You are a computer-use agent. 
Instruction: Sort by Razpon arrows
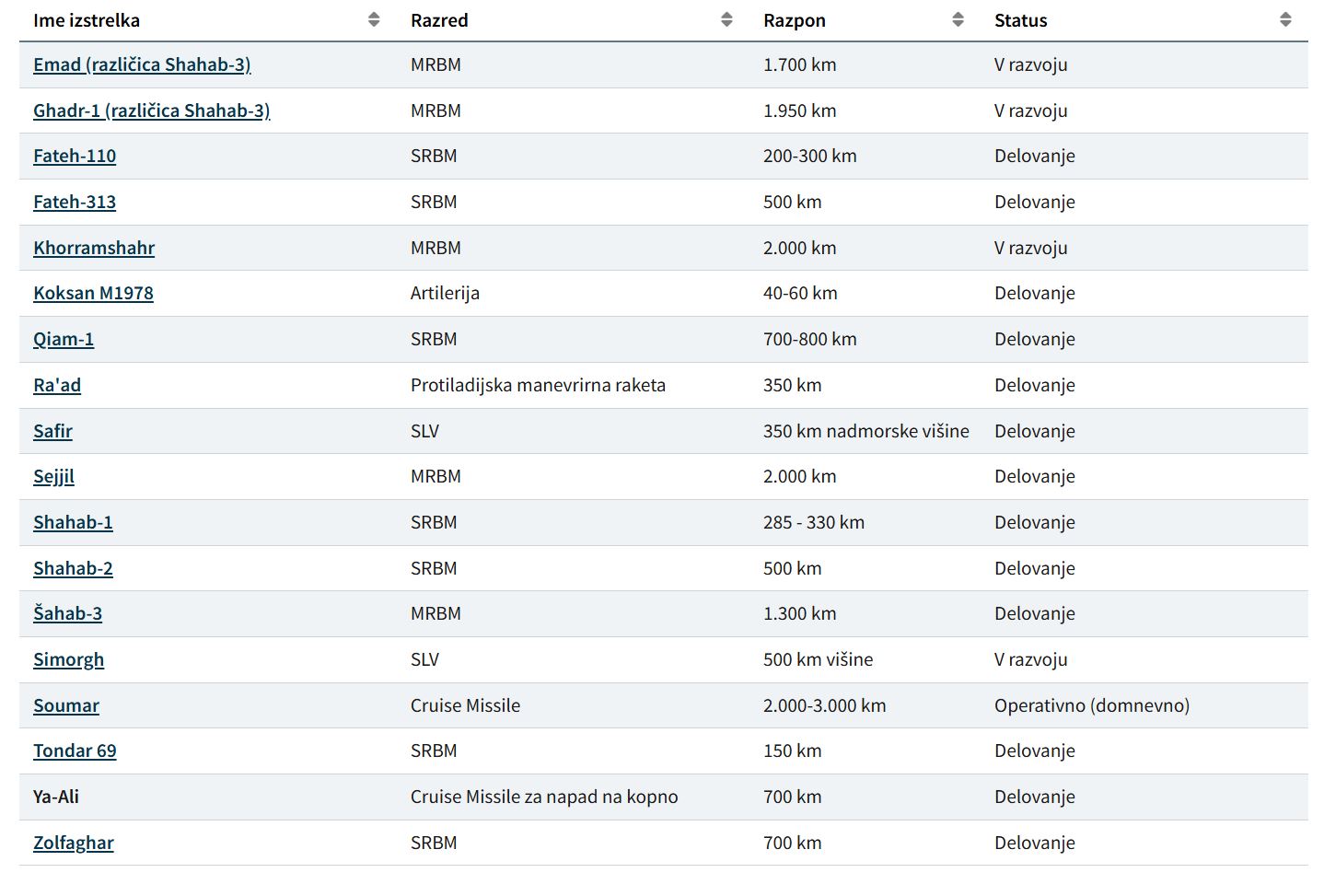coord(958,20)
